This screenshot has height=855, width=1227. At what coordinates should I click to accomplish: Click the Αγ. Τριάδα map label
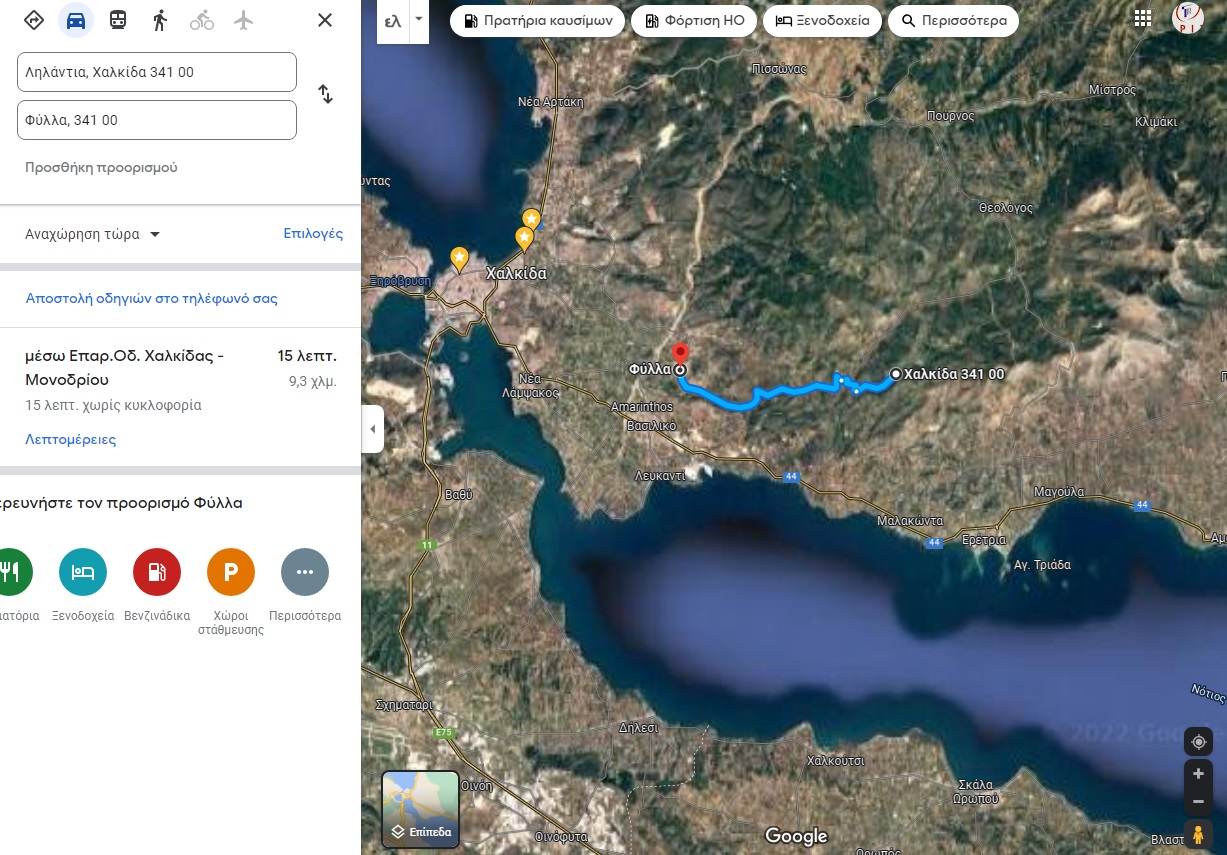(x=1042, y=565)
